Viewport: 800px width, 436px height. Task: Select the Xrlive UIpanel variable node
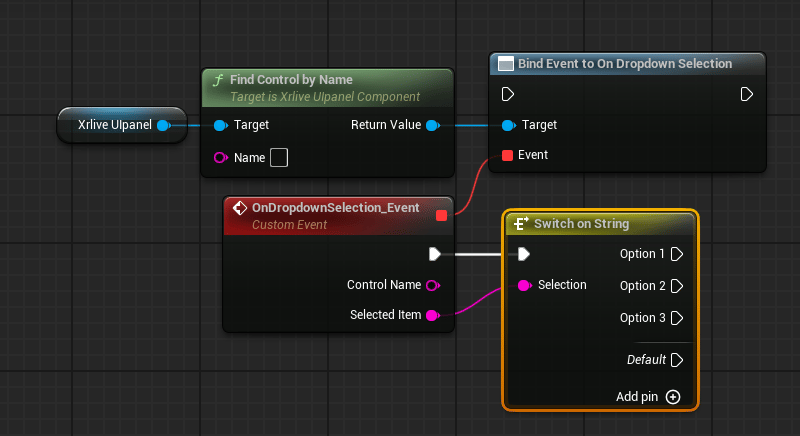point(122,125)
